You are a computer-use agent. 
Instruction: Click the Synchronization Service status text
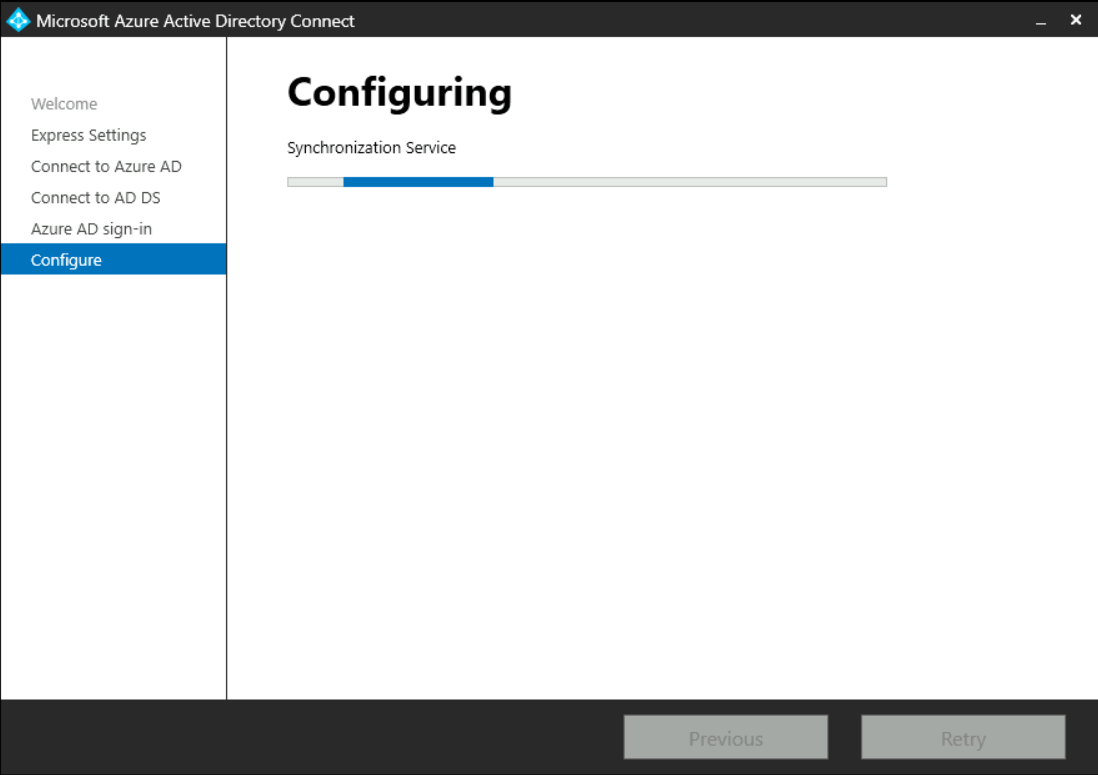[x=371, y=148]
